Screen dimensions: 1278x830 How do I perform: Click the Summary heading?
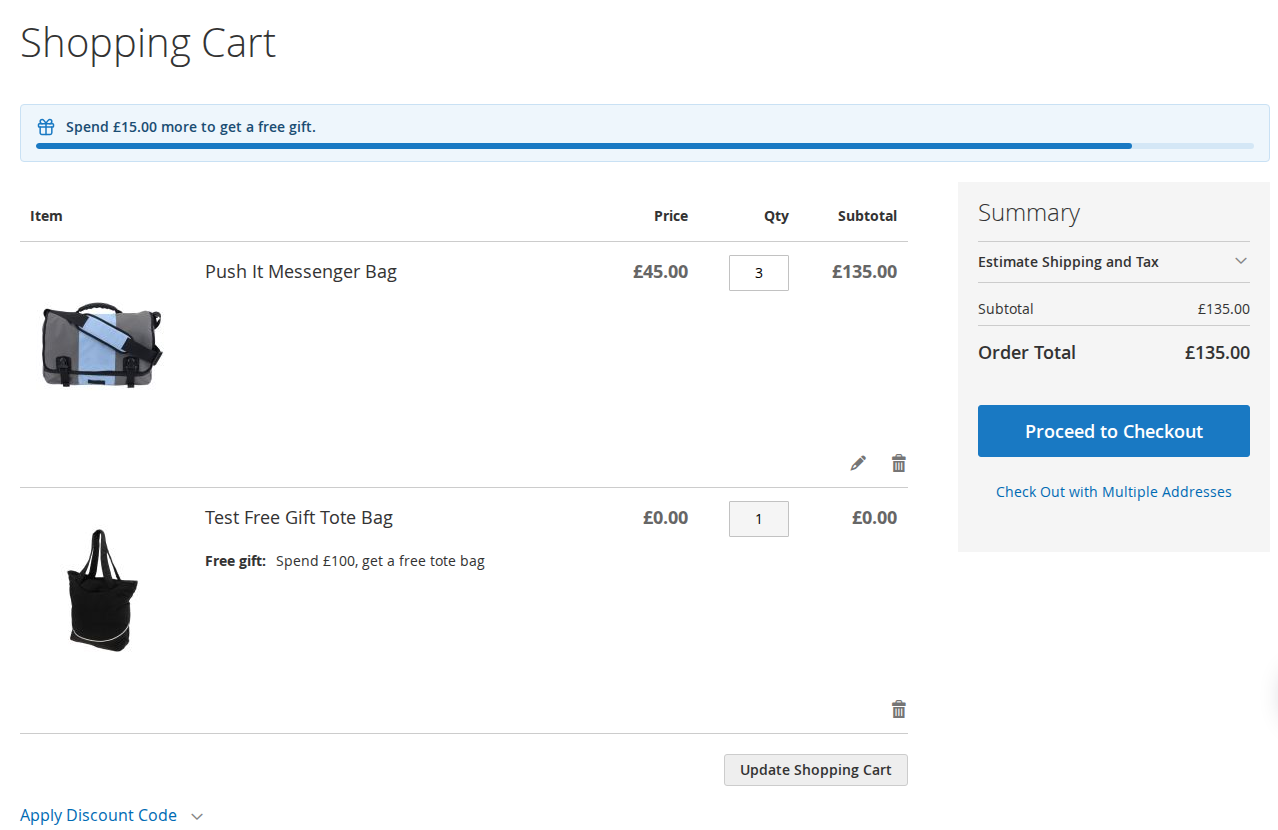pyautogui.click(x=1029, y=213)
